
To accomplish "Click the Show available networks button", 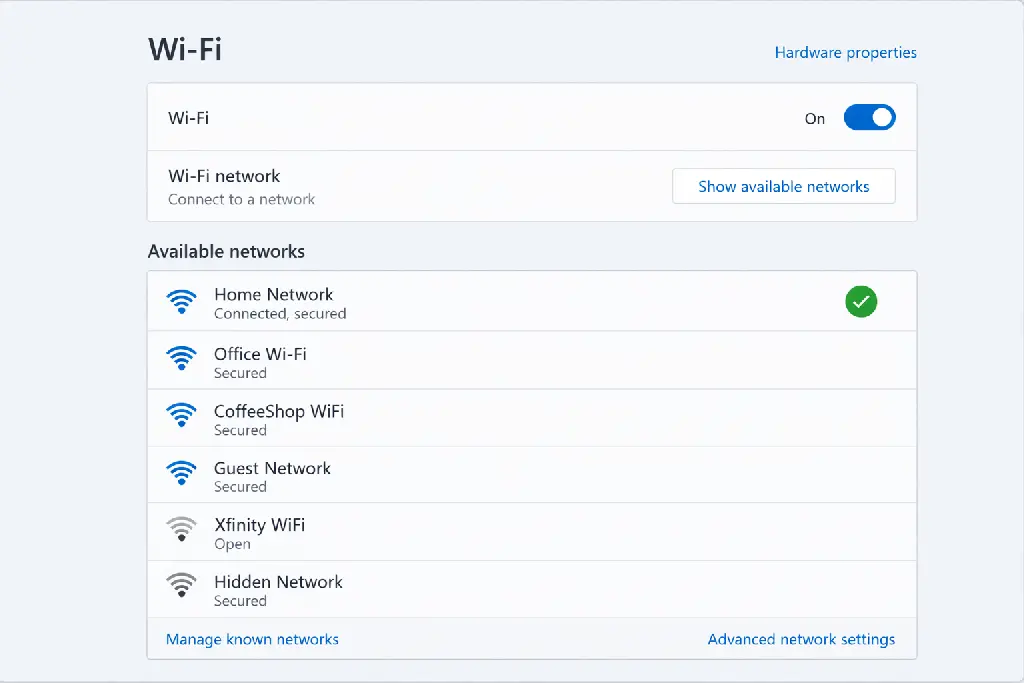I will pos(783,186).
